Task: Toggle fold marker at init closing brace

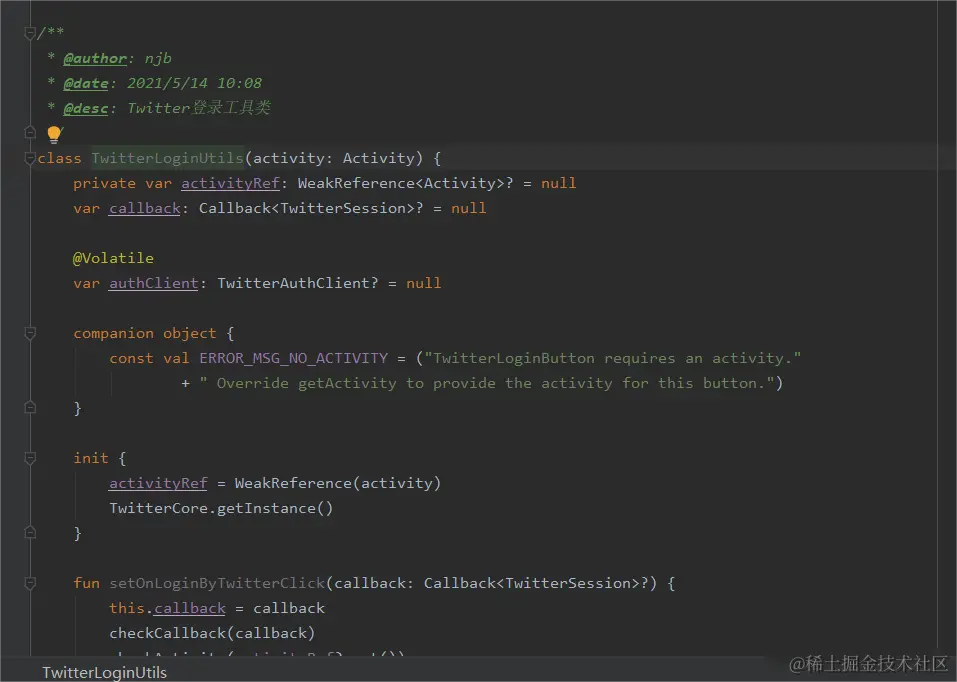Action: 29,533
